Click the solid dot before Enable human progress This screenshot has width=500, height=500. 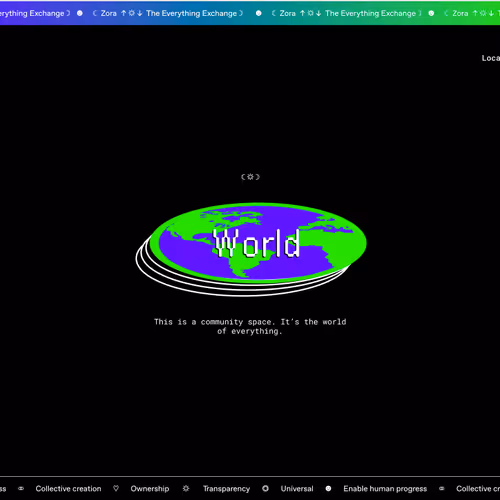328,488
